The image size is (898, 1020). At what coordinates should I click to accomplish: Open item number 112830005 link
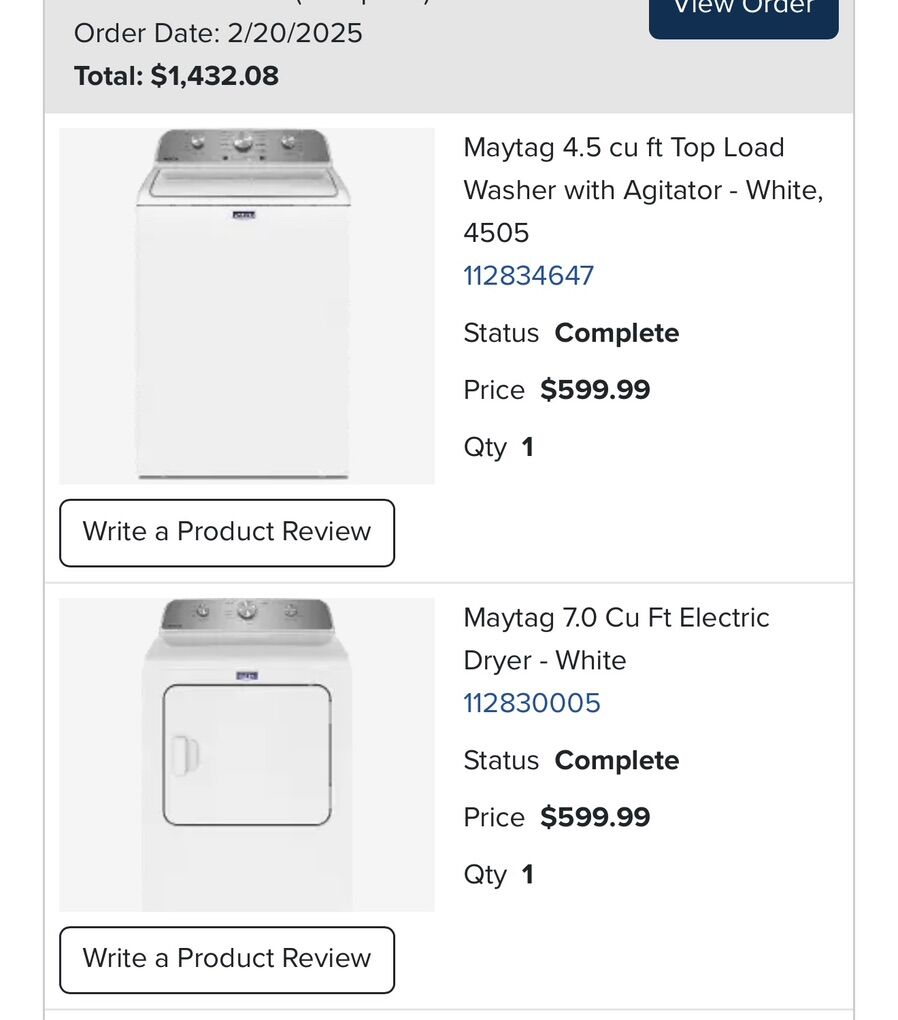pyautogui.click(x=531, y=703)
